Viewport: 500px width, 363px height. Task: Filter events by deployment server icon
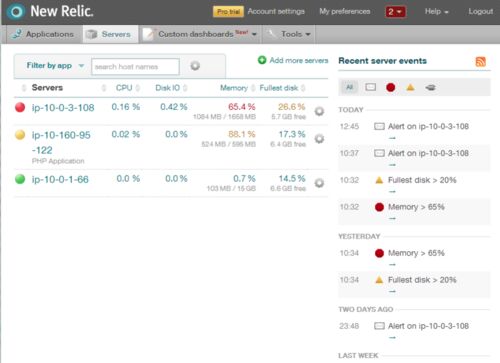pyautogui.click(x=430, y=87)
